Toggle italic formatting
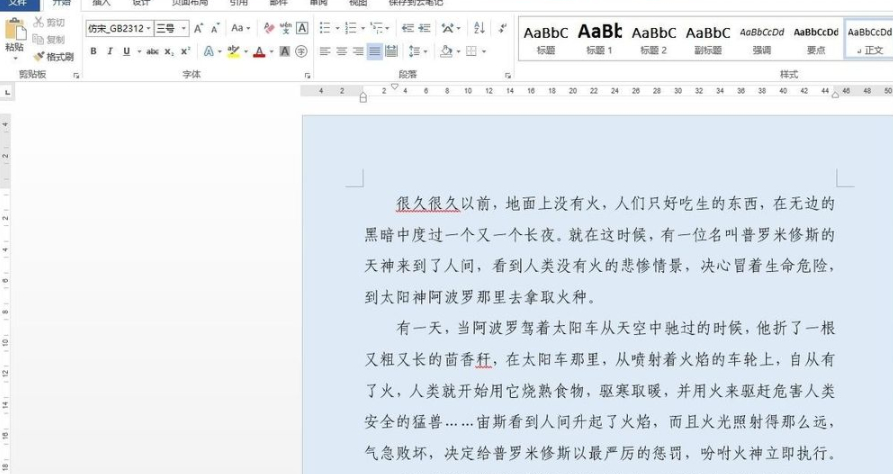 (x=110, y=51)
